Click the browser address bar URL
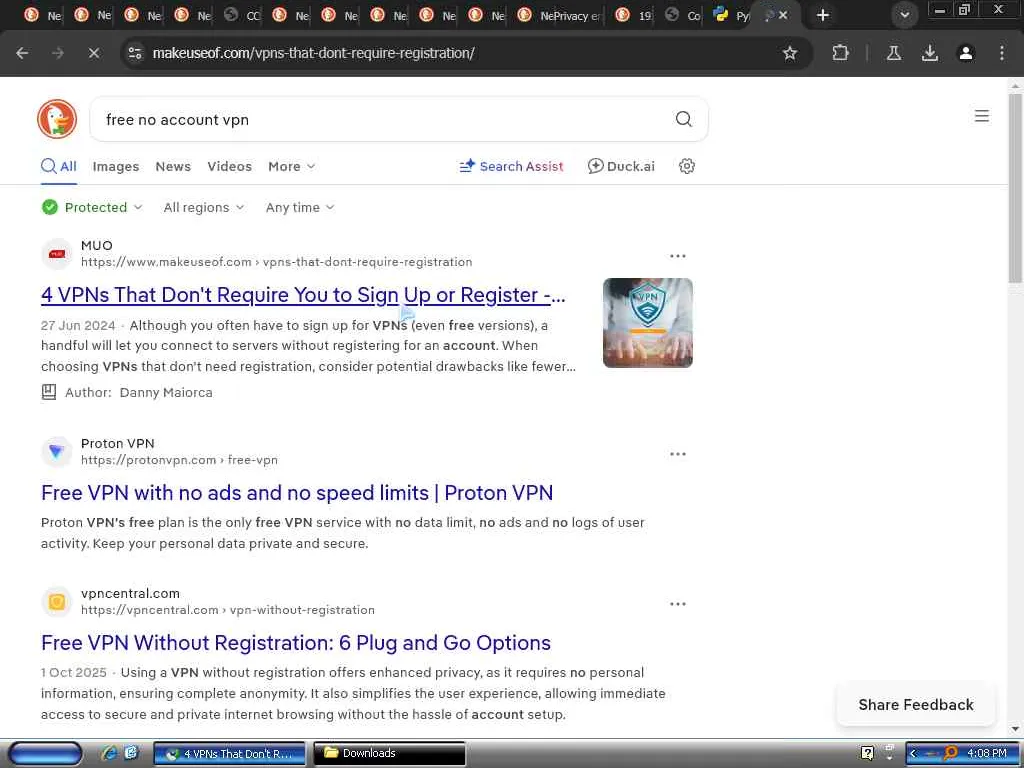 pyautogui.click(x=313, y=53)
